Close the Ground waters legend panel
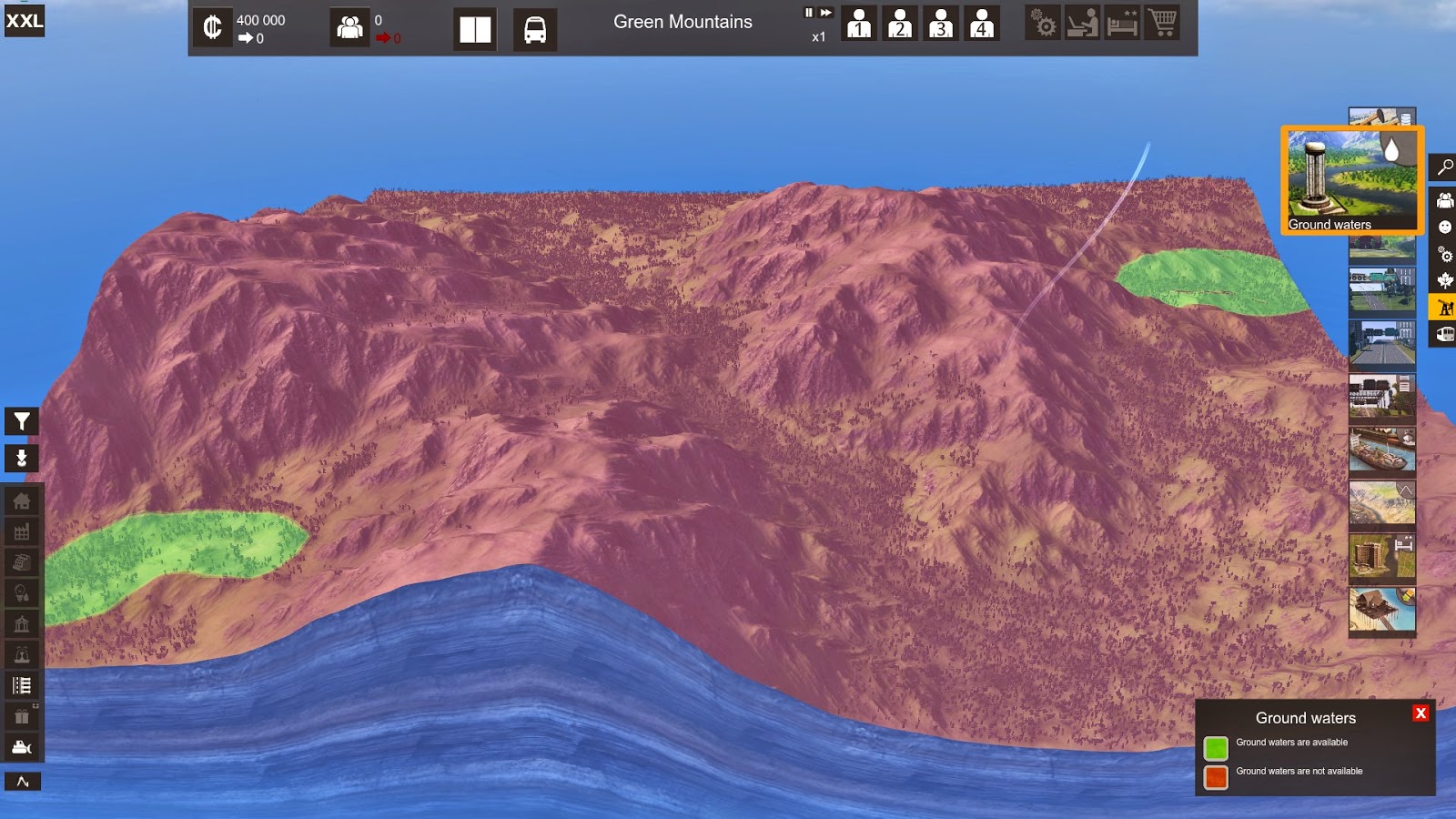The width and height of the screenshot is (1456, 819). tap(1421, 713)
